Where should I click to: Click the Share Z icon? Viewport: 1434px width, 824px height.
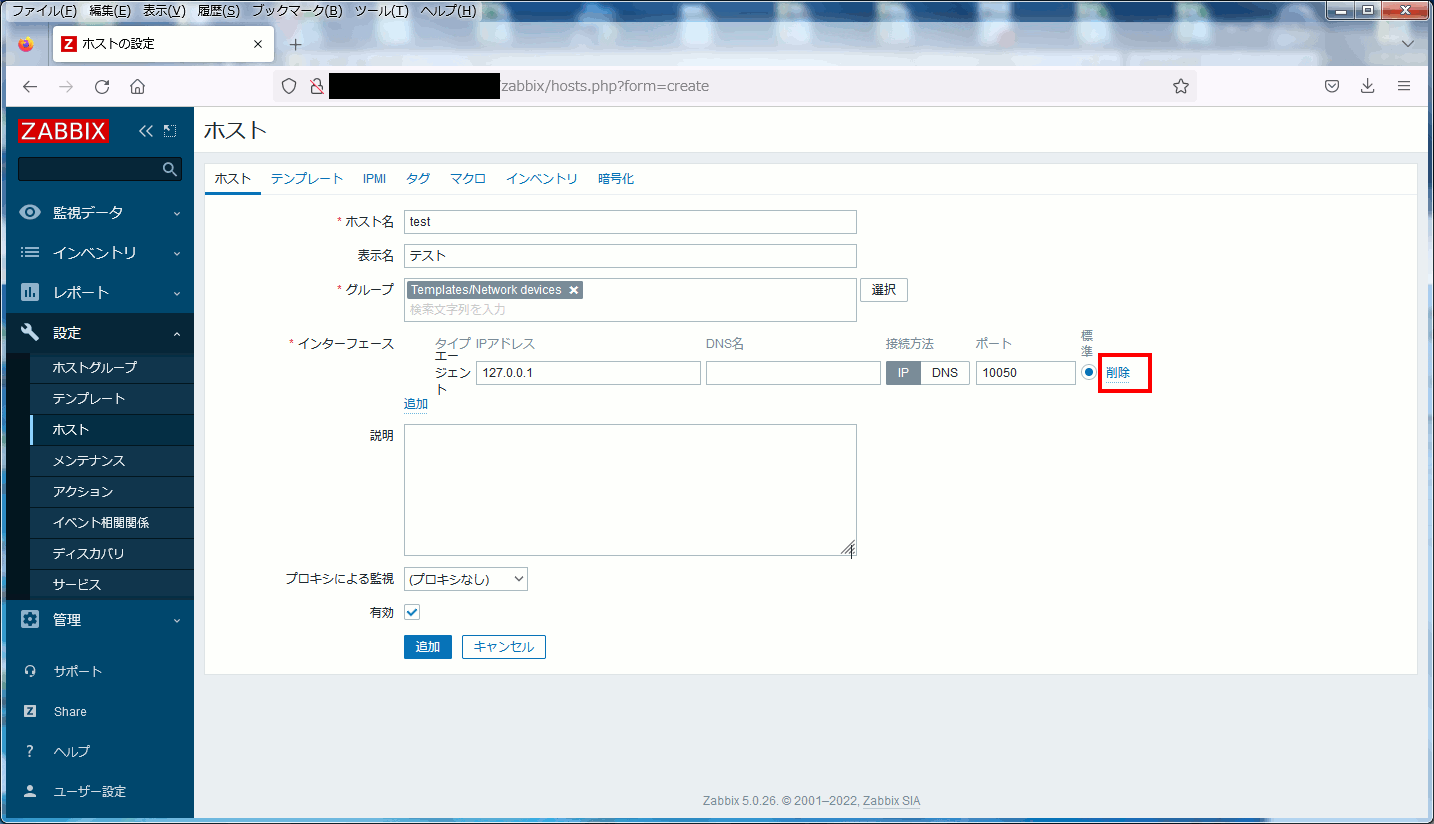(30, 711)
